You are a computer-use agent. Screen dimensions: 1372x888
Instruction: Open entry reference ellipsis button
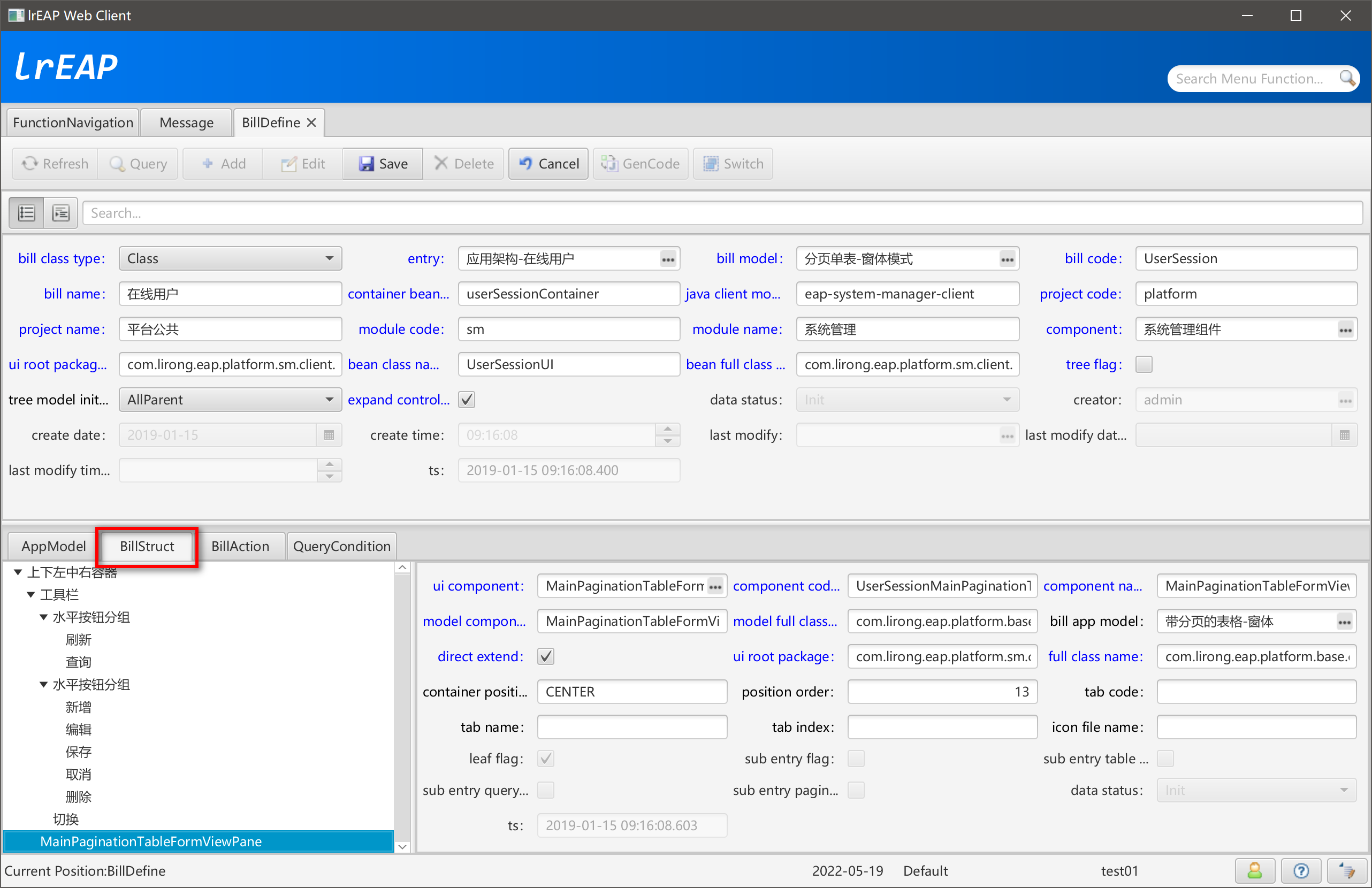tap(668, 259)
